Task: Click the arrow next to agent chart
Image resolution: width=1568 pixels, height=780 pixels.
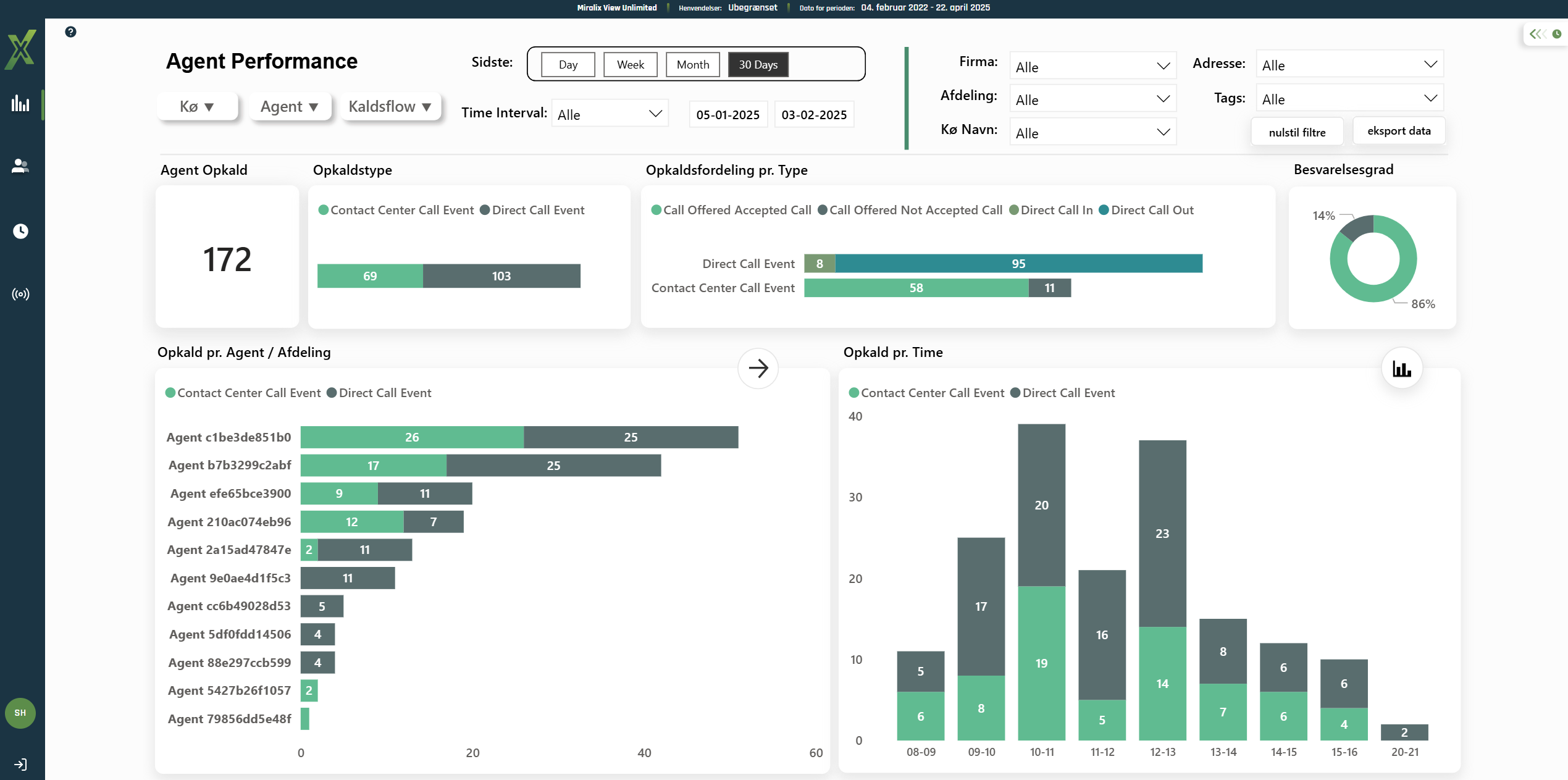Action: click(x=758, y=369)
